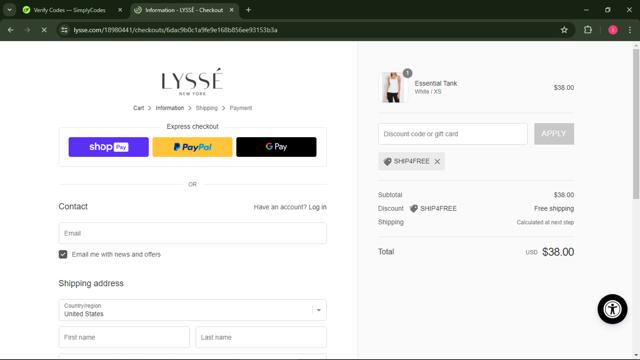Image resolution: width=640 pixels, height=360 pixels.
Task: Check out with PayPal button
Action: pos(192,147)
